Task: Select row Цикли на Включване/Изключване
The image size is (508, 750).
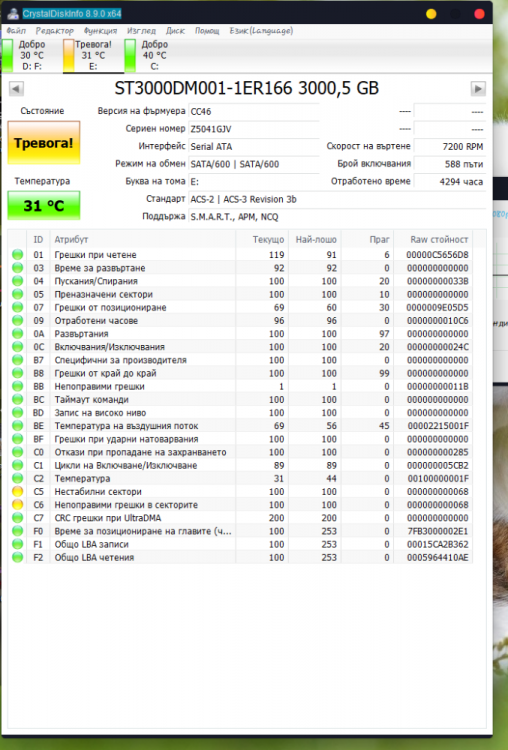Action: tap(240, 465)
